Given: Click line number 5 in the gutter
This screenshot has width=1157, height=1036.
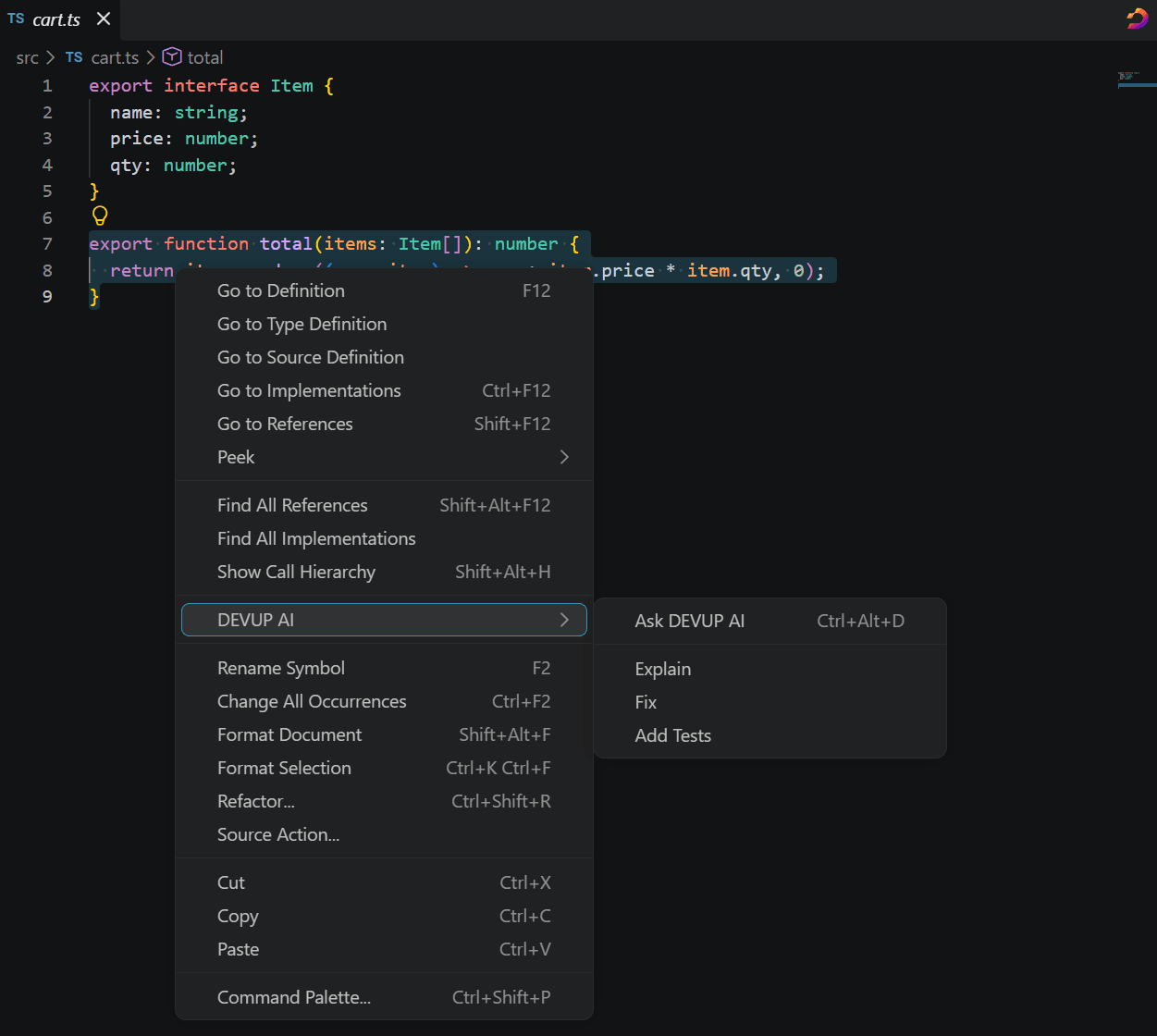Looking at the screenshot, I should (x=47, y=191).
